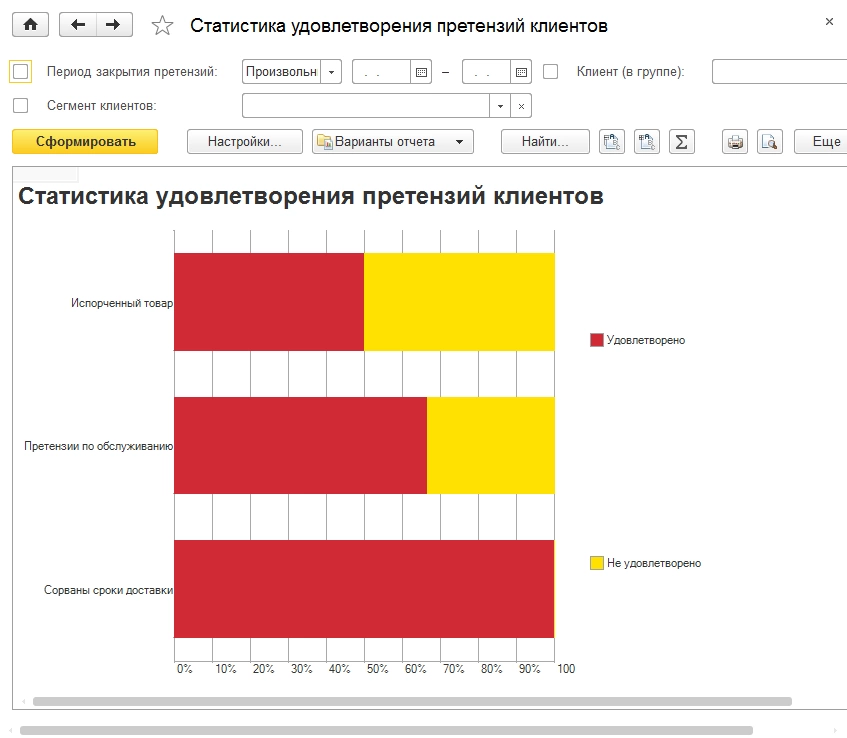Enable the Сегмент клиентов checkbox
Viewport: 847px width, 738px height.
[x=21, y=105]
